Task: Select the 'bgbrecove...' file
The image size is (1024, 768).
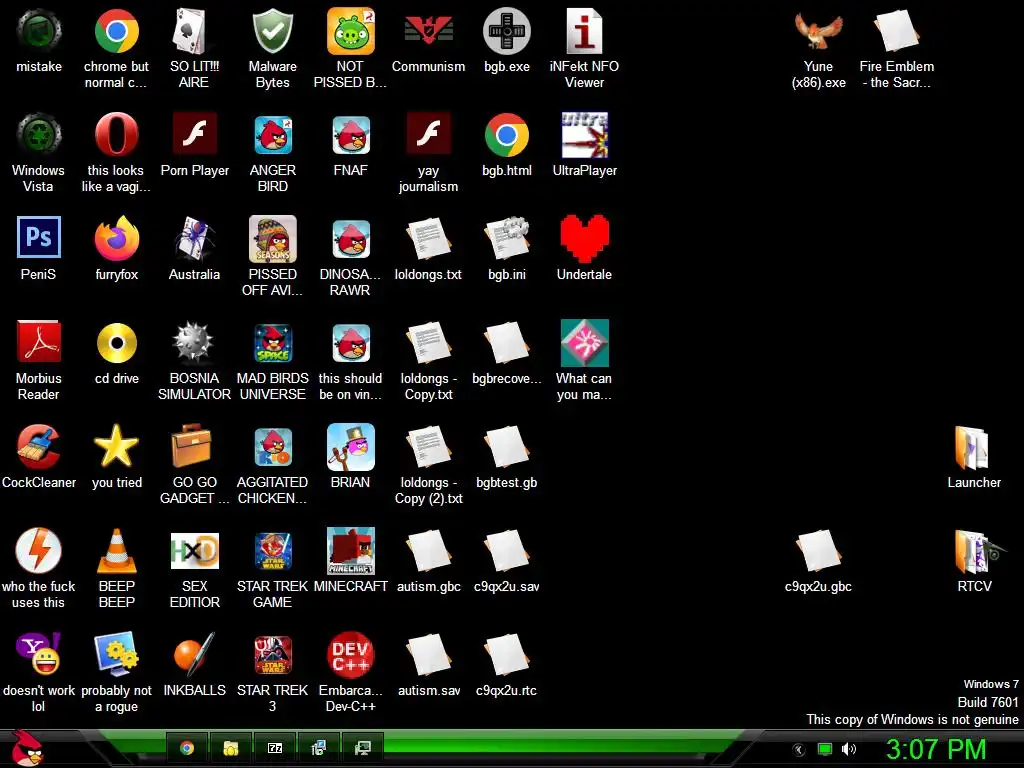Action: [x=506, y=343]
